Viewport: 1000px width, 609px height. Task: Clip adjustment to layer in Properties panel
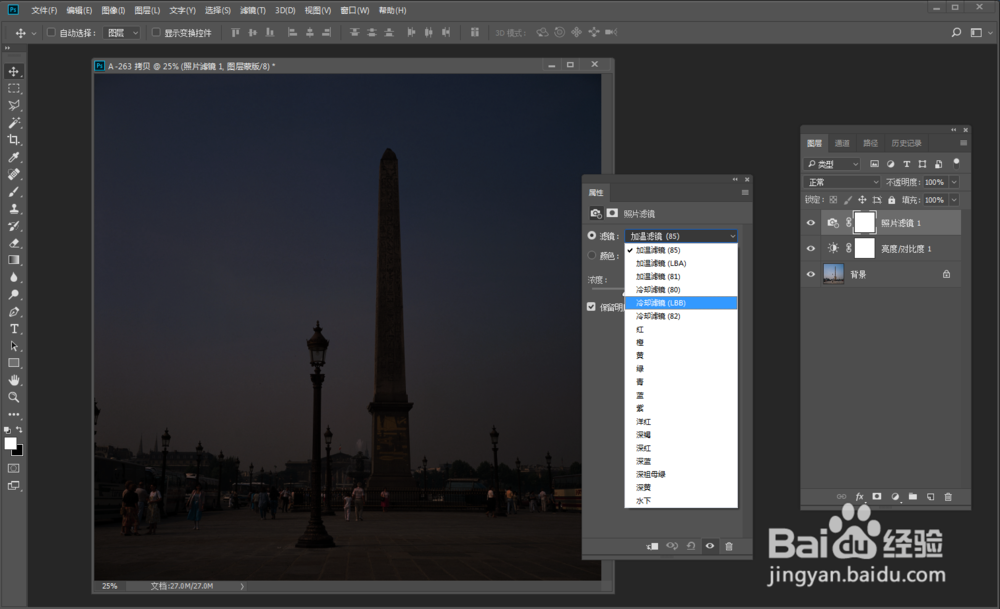tap(652, 547)
